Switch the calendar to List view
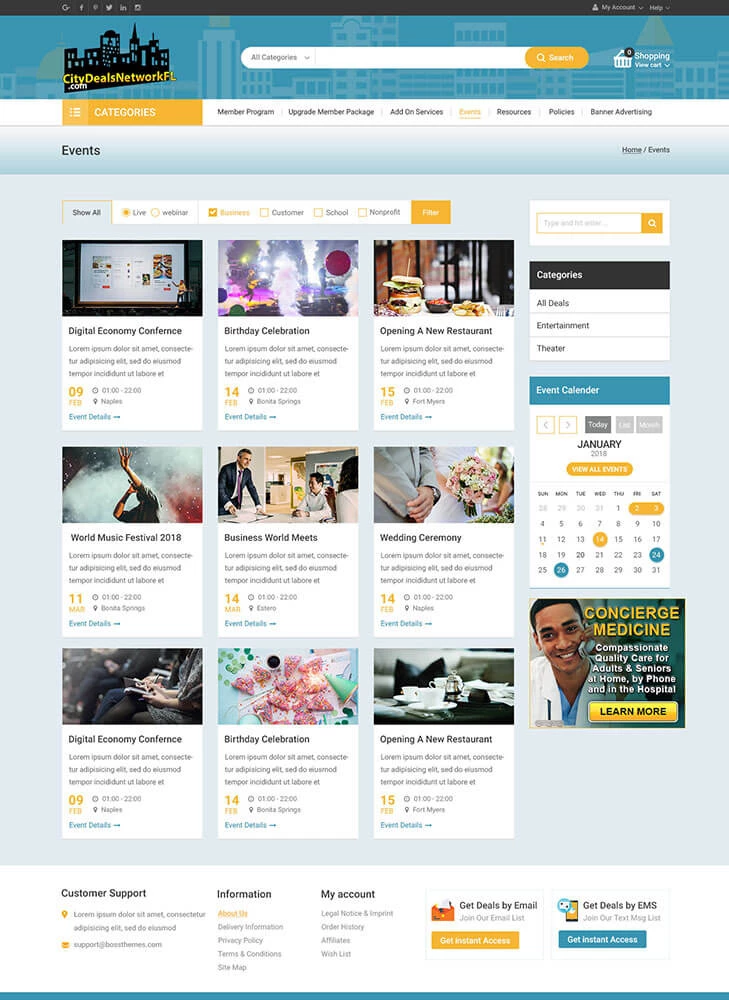Image resolution: width=729 pixels, height=1000 pixels. point(625,425)
